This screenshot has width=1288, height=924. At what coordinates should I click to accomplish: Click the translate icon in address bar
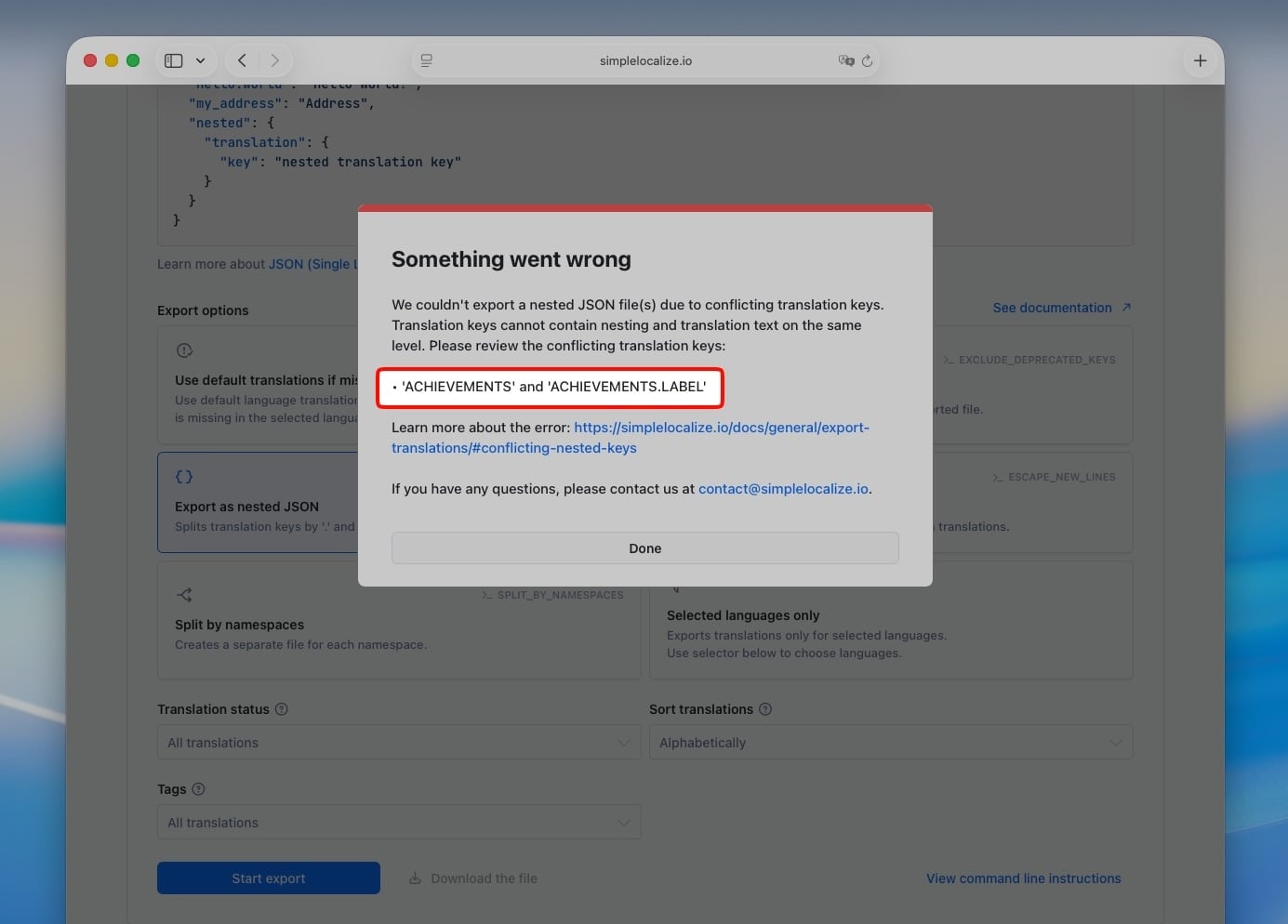click(845, 60)
